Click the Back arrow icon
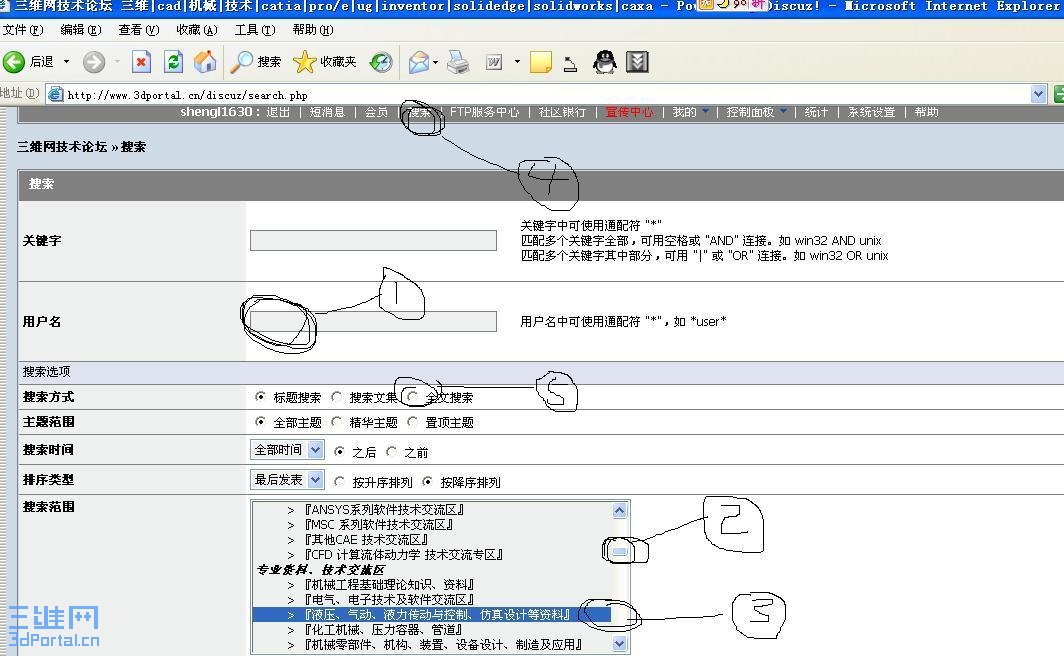This screenshot has width=1064, height=656. tap(14, 62)
